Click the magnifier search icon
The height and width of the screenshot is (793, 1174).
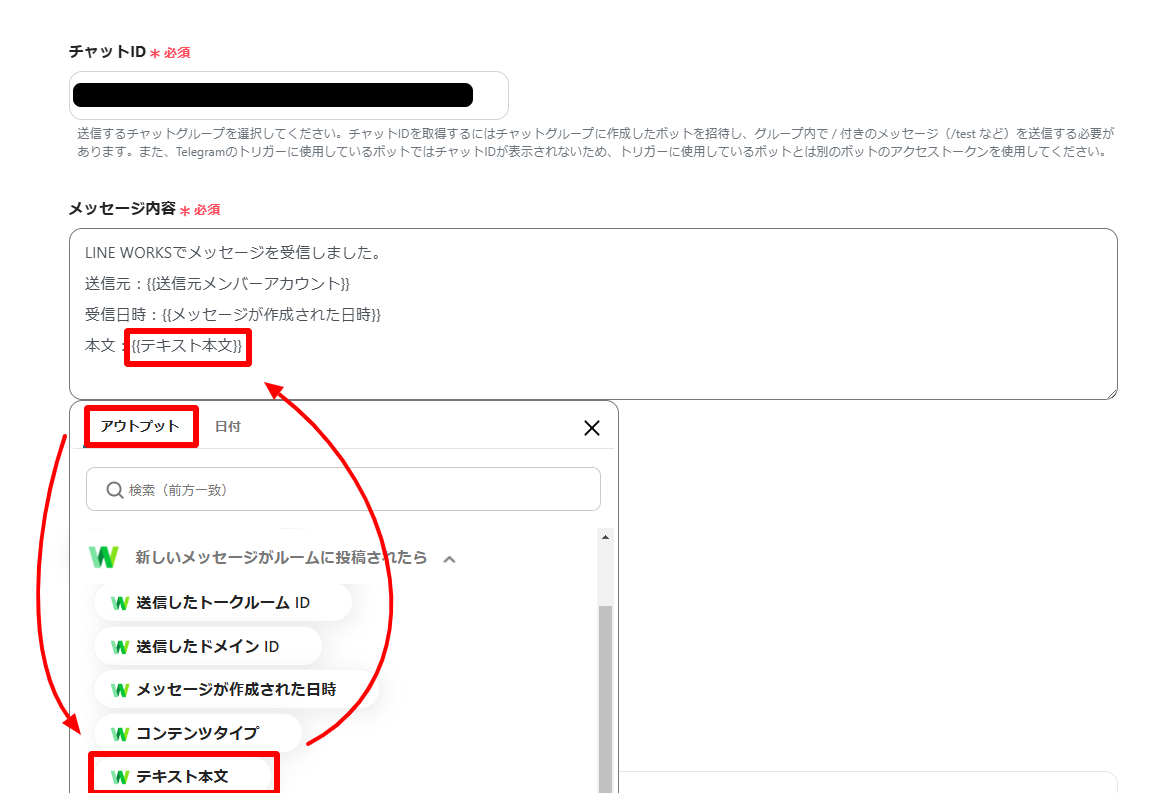(x=114, y=490)
